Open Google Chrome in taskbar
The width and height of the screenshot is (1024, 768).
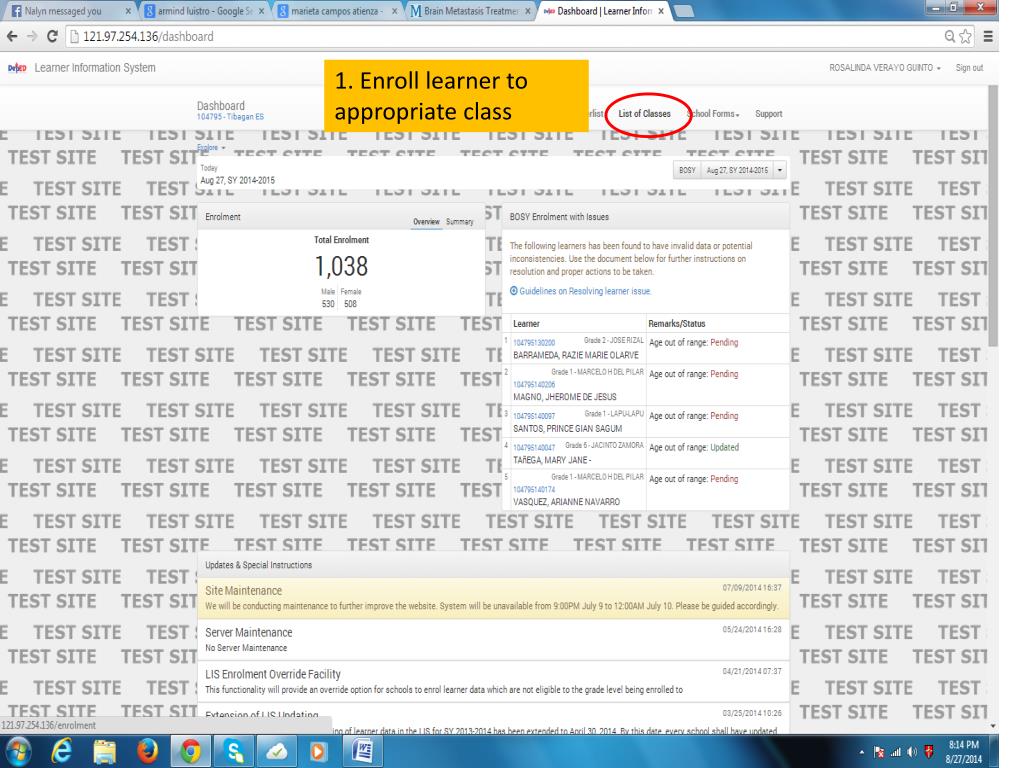pos(190,752)
